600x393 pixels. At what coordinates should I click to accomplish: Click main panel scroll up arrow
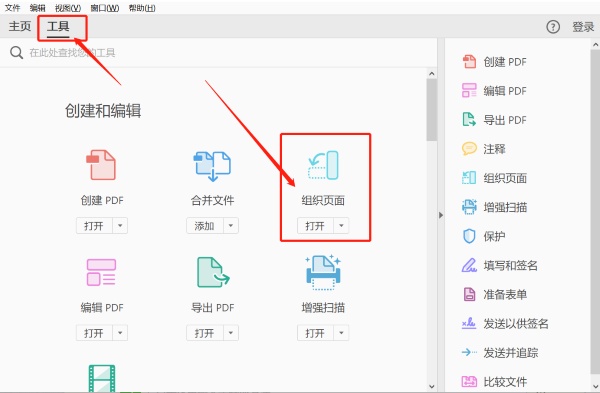(432, 73)
